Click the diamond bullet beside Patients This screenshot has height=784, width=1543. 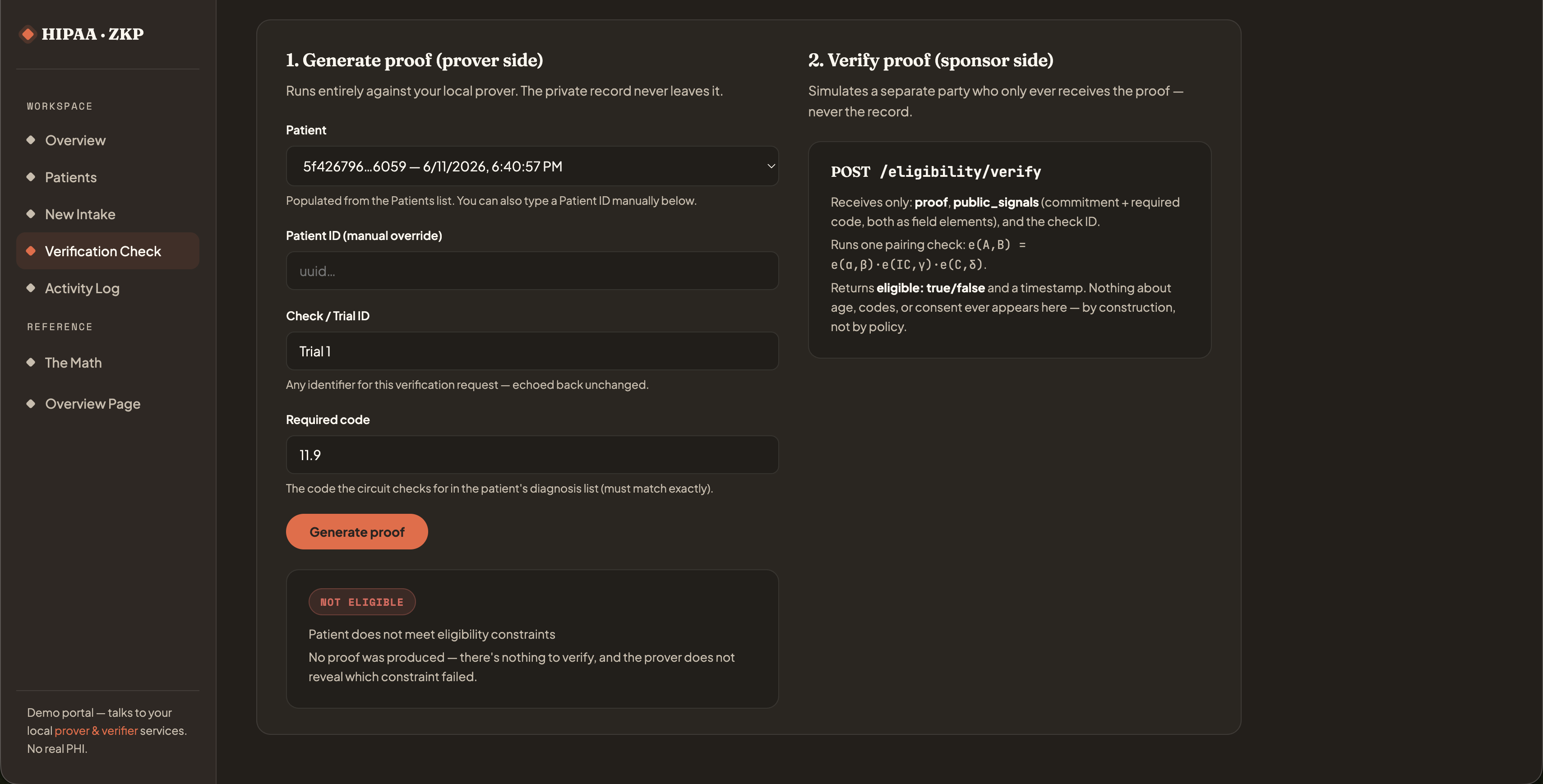[x=31, y=177]
